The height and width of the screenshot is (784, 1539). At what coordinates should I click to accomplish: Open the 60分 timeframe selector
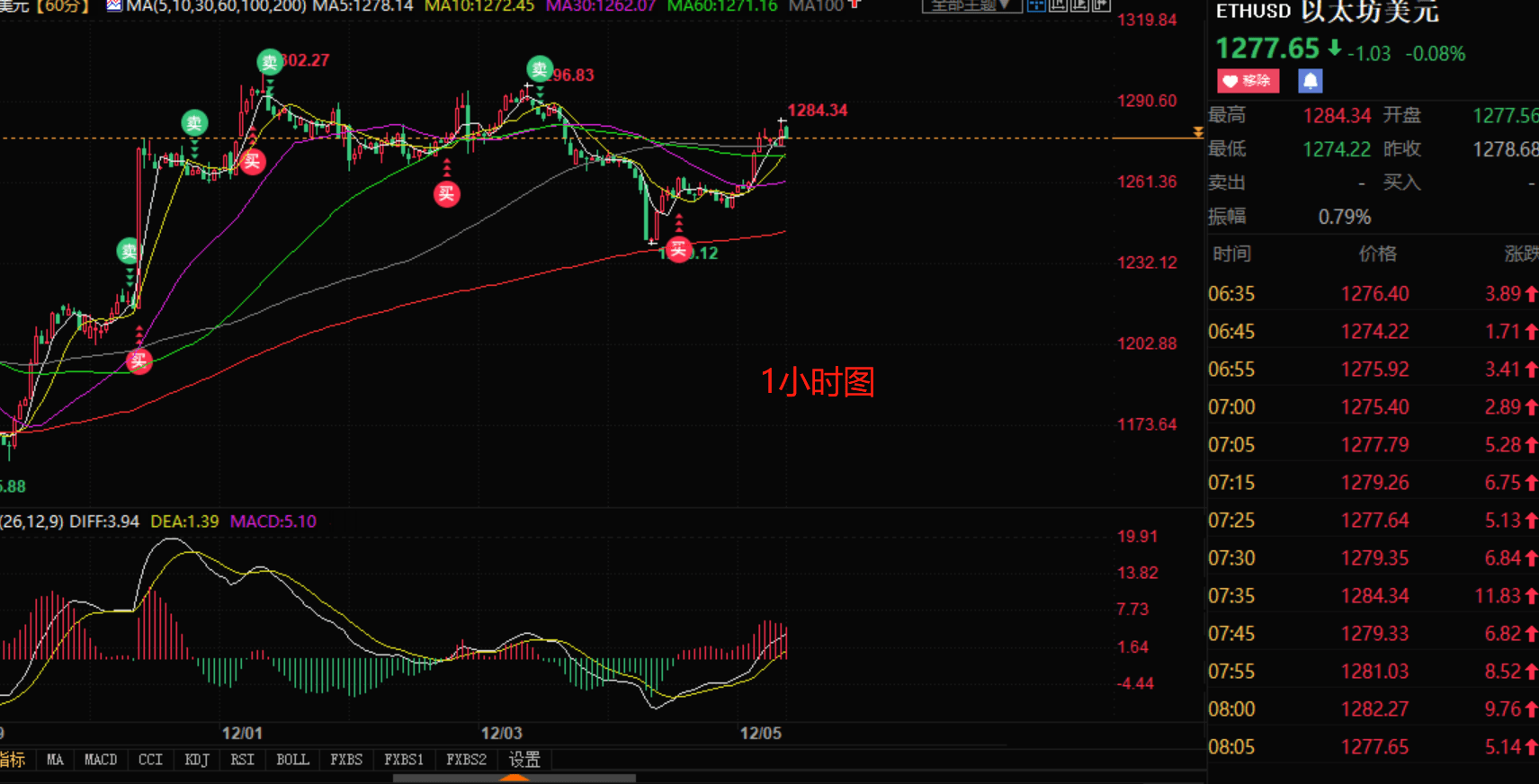65,6
